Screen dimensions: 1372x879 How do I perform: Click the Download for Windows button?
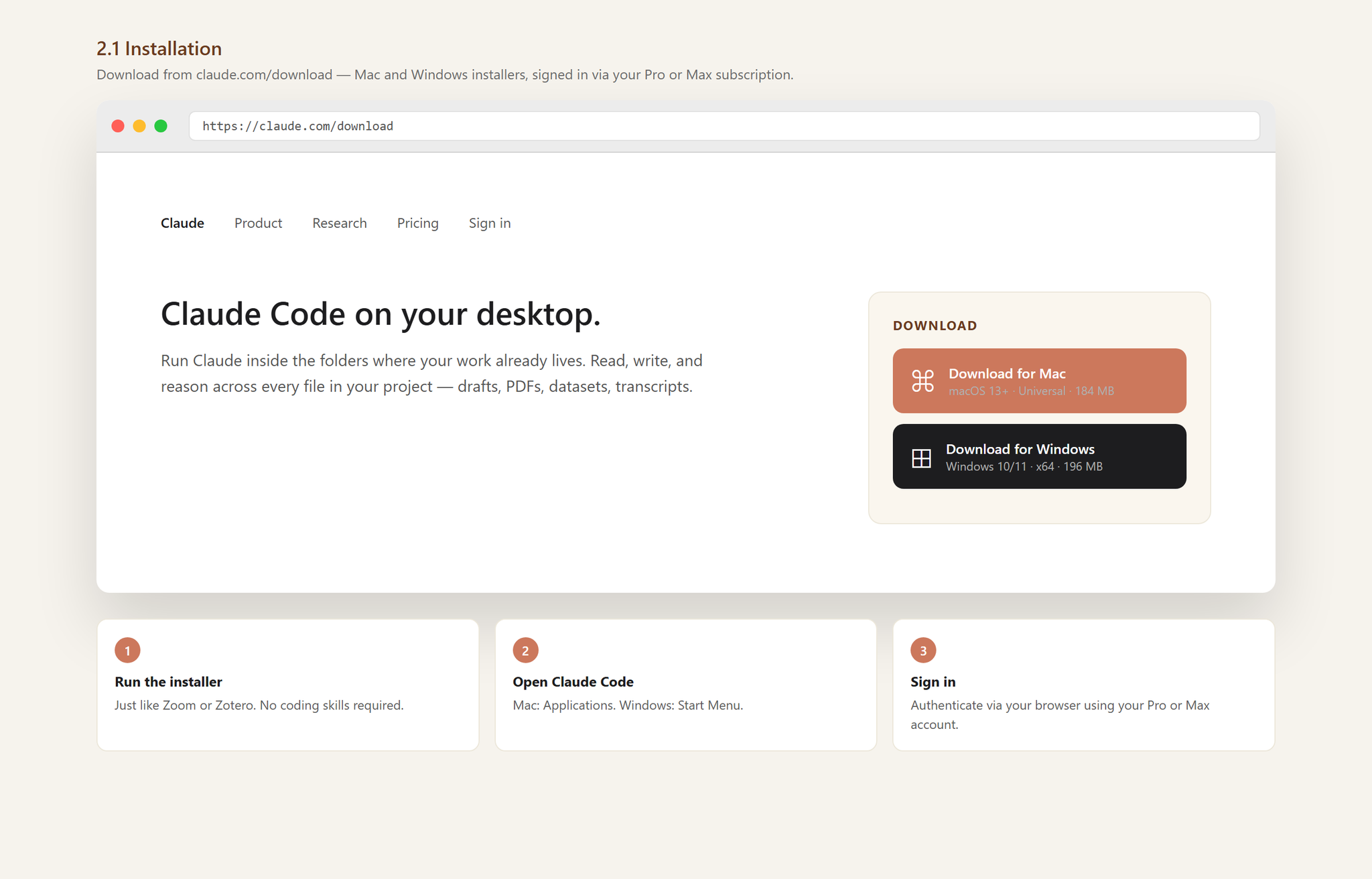(x=1039, y=456)
